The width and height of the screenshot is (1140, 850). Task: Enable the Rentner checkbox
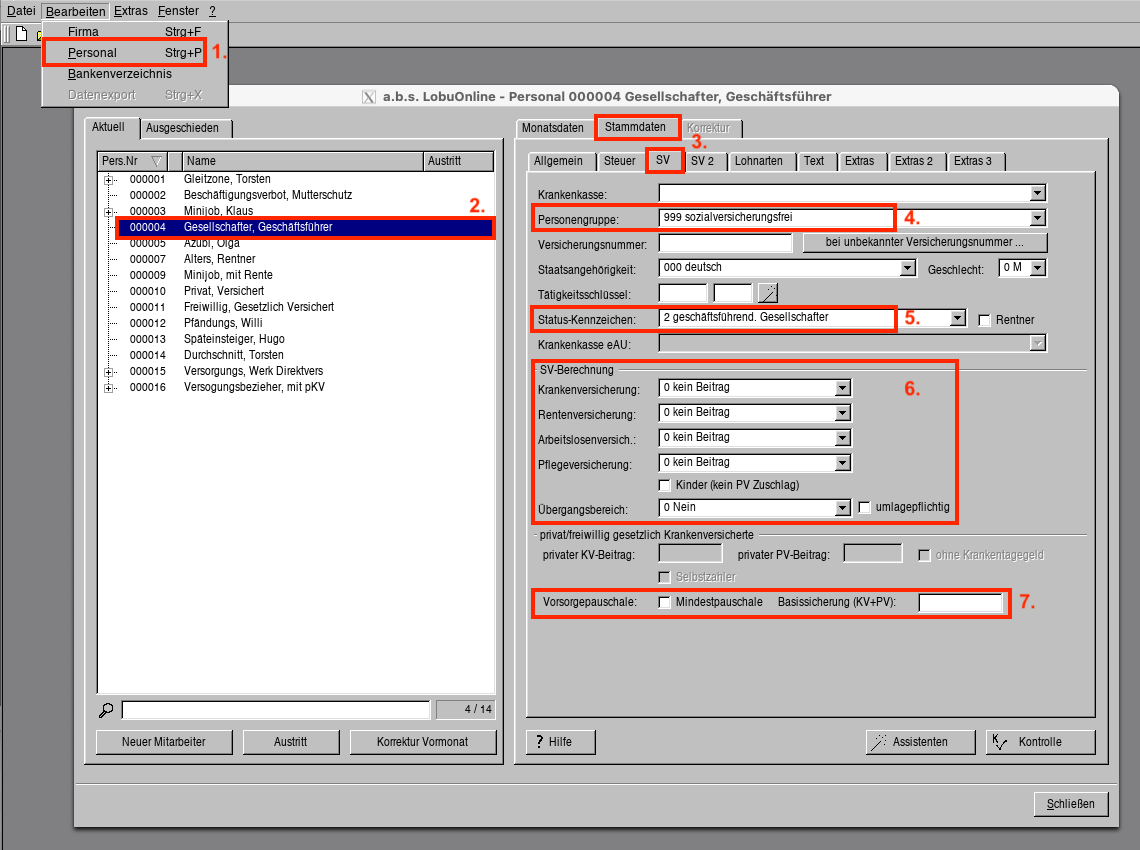[985, 320]
